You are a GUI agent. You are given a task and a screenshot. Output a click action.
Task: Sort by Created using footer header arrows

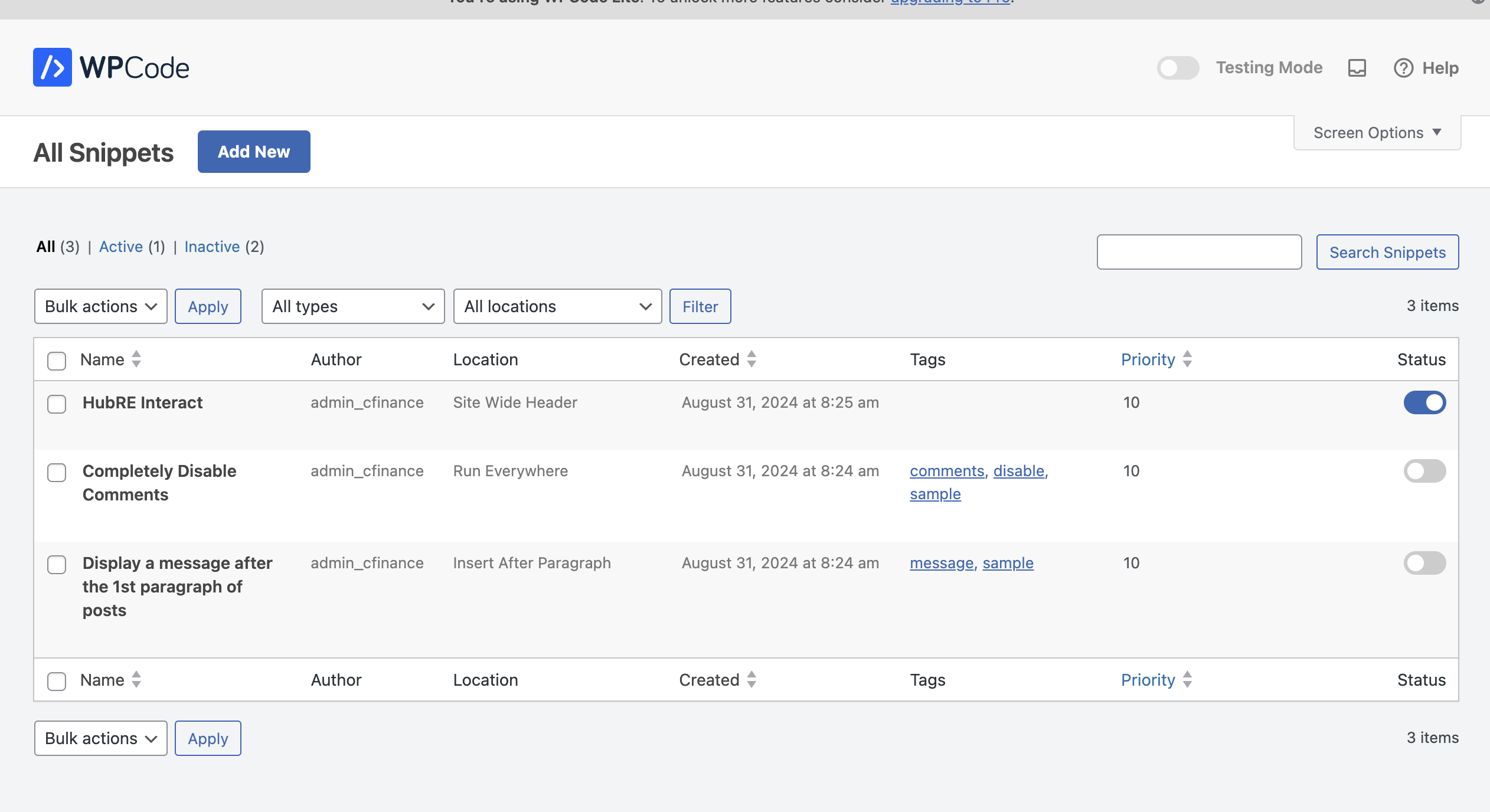point(751,680)
